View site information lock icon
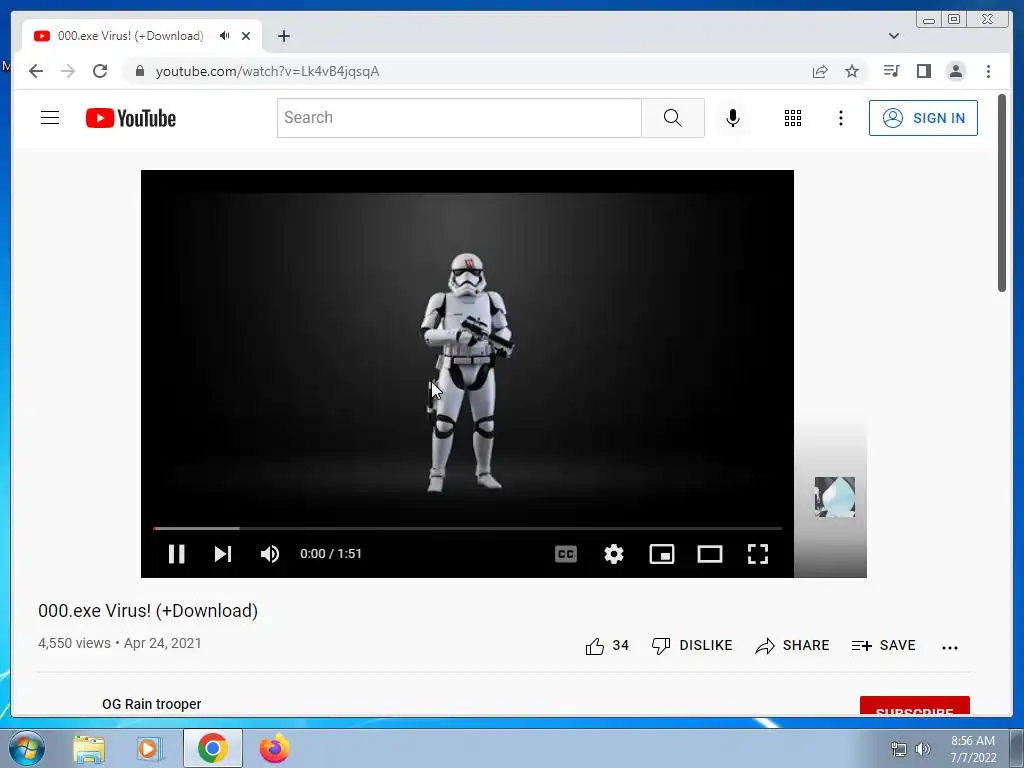 coord(139,71)
